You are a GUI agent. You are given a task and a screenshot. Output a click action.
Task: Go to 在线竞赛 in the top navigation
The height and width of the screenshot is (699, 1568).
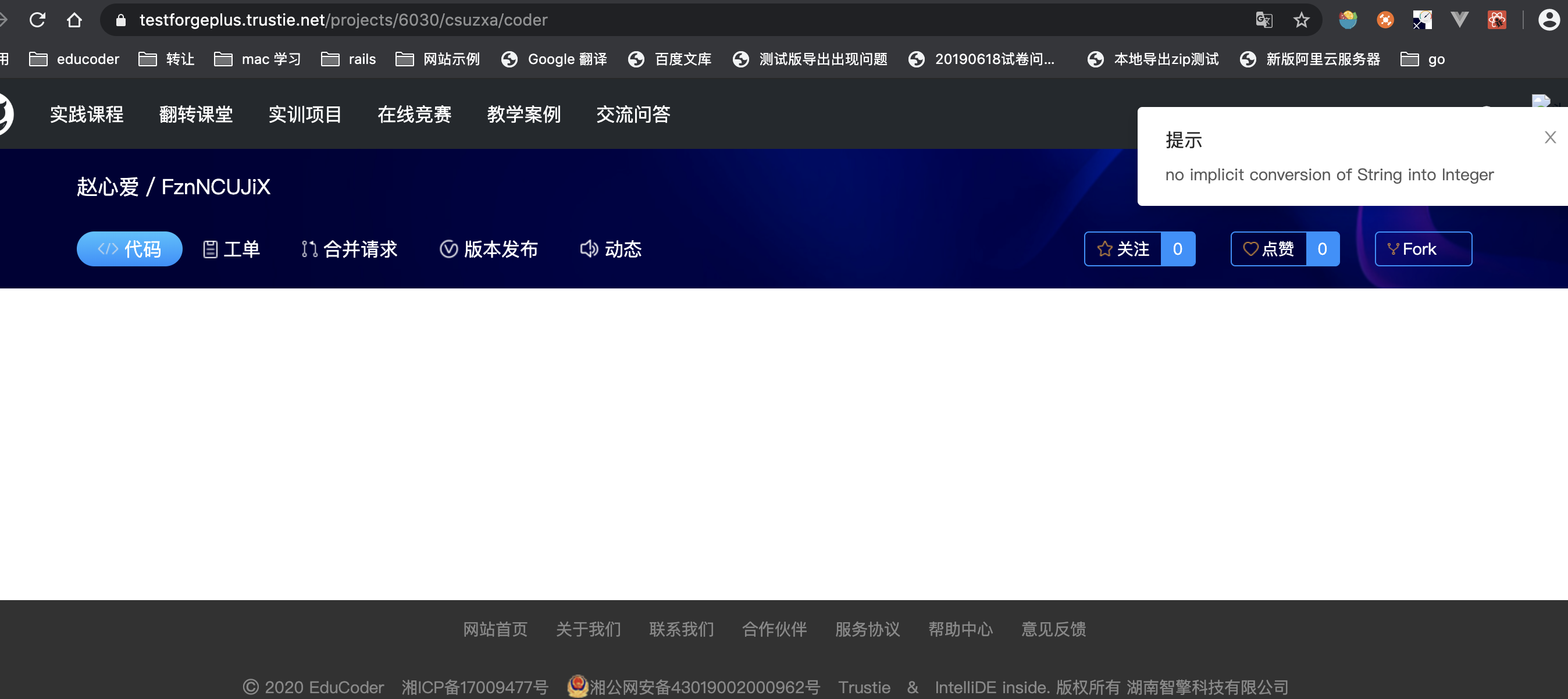(415, 114)
